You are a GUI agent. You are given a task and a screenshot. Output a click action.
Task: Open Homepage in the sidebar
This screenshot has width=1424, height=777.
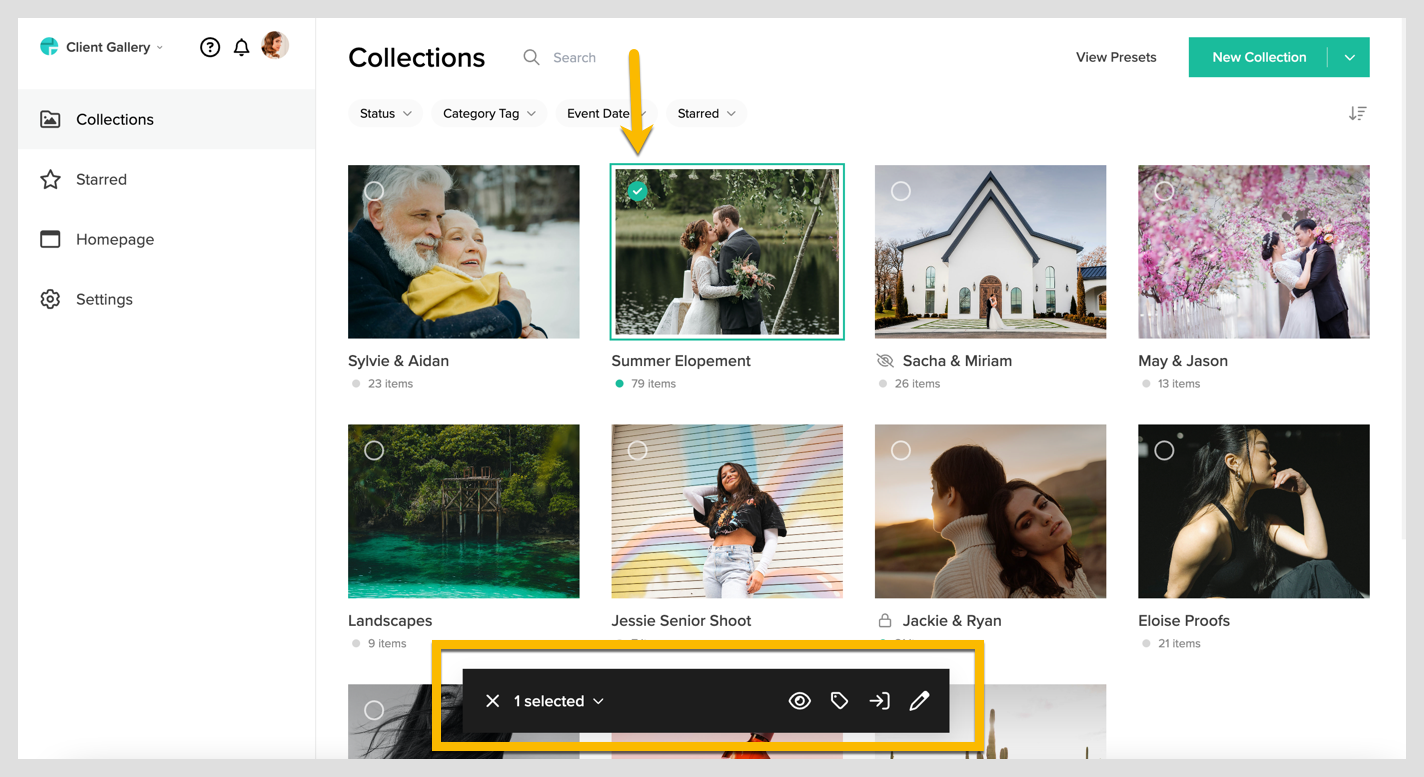(166, 239)
